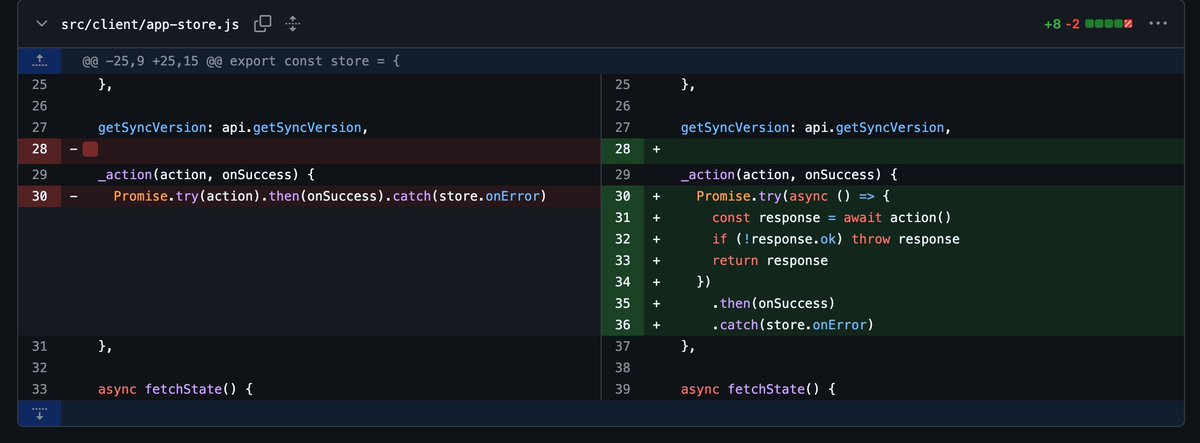This screenshot has height=443, width=1200.
Task: Click the added '.then(onSuccess)' line
Action: (773, 303)
